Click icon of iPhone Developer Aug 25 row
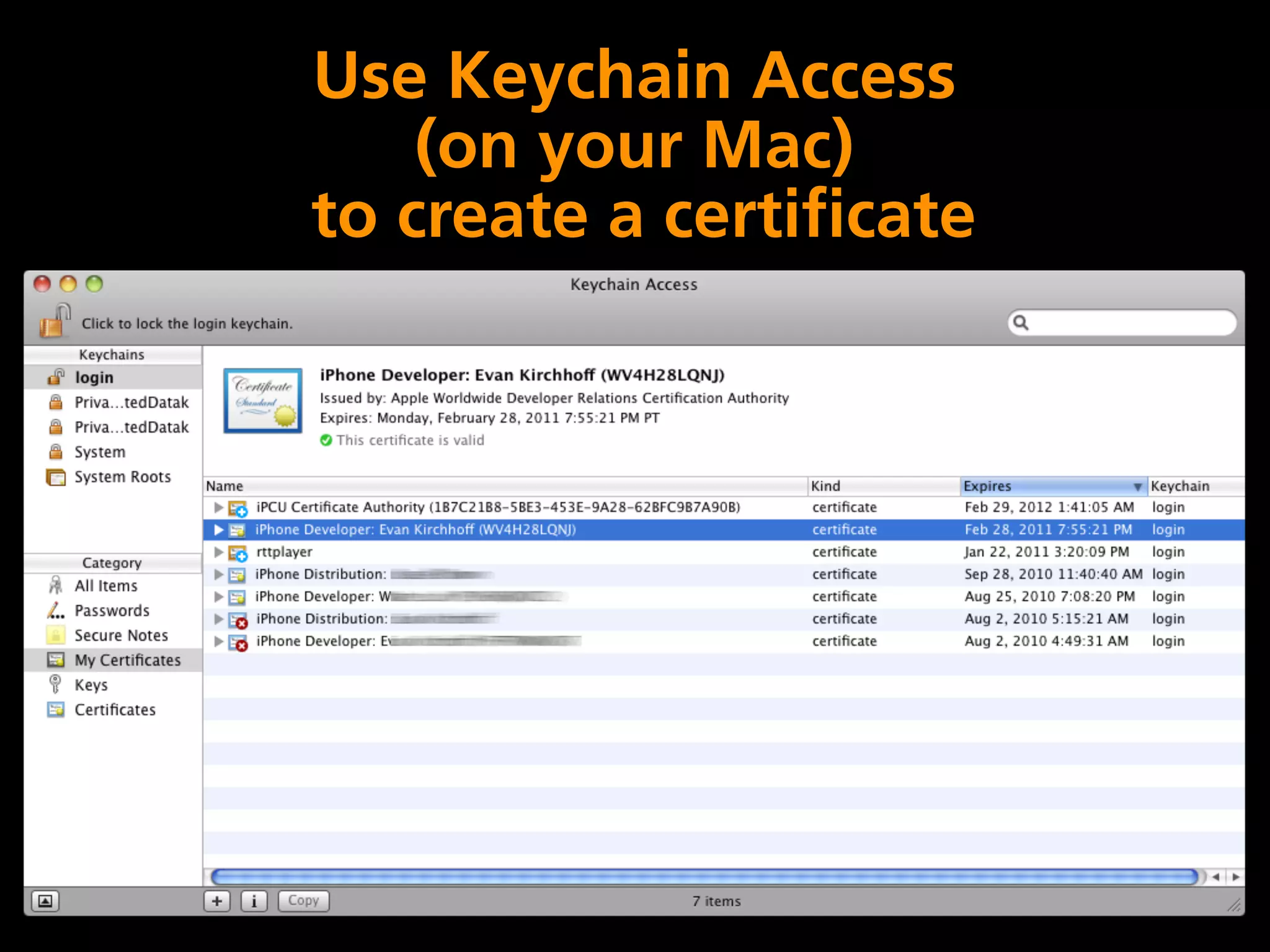This screenshot has width=1270, height=952. 237,597
